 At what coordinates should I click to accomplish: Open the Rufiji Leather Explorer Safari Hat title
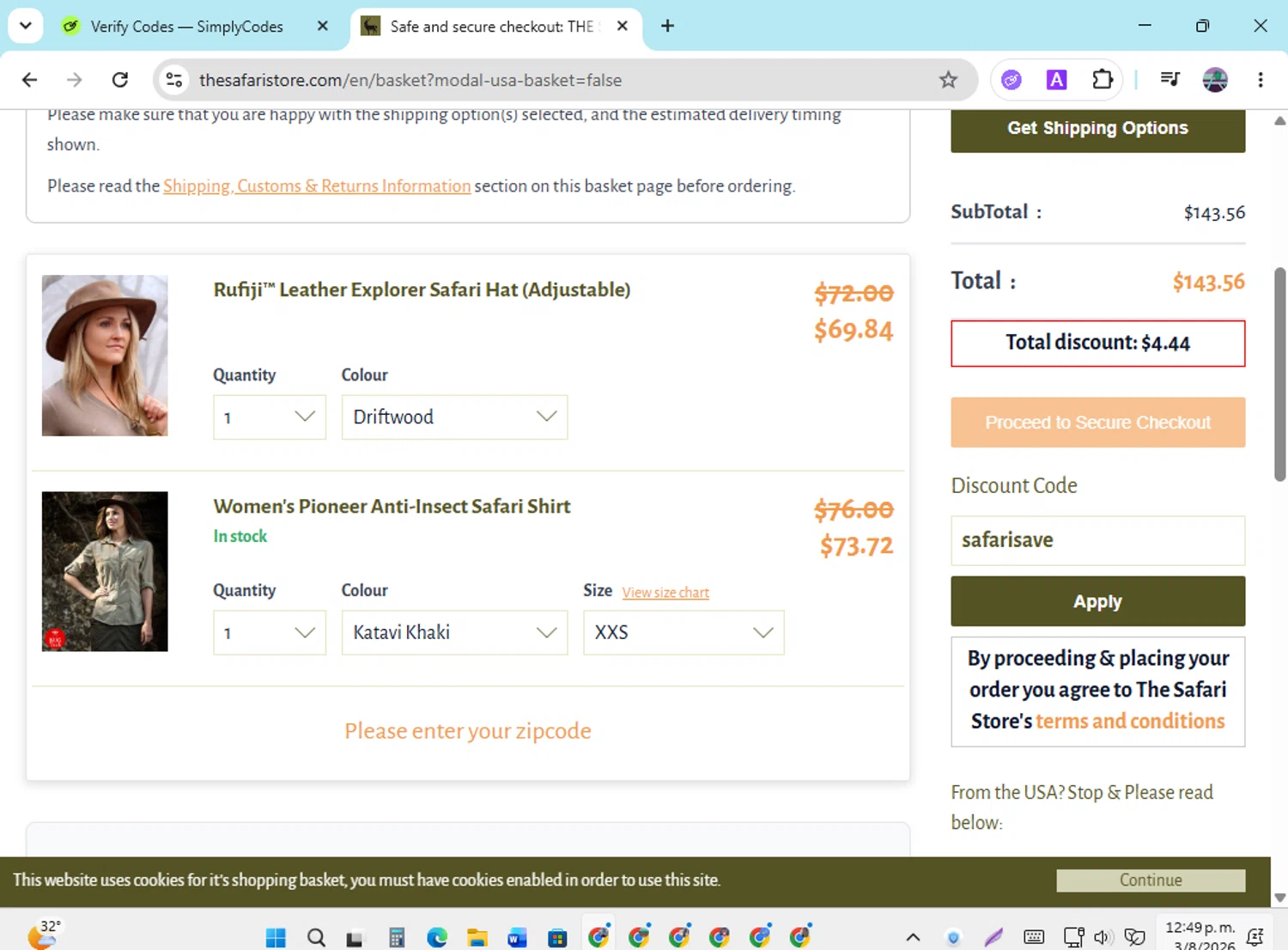422,290
